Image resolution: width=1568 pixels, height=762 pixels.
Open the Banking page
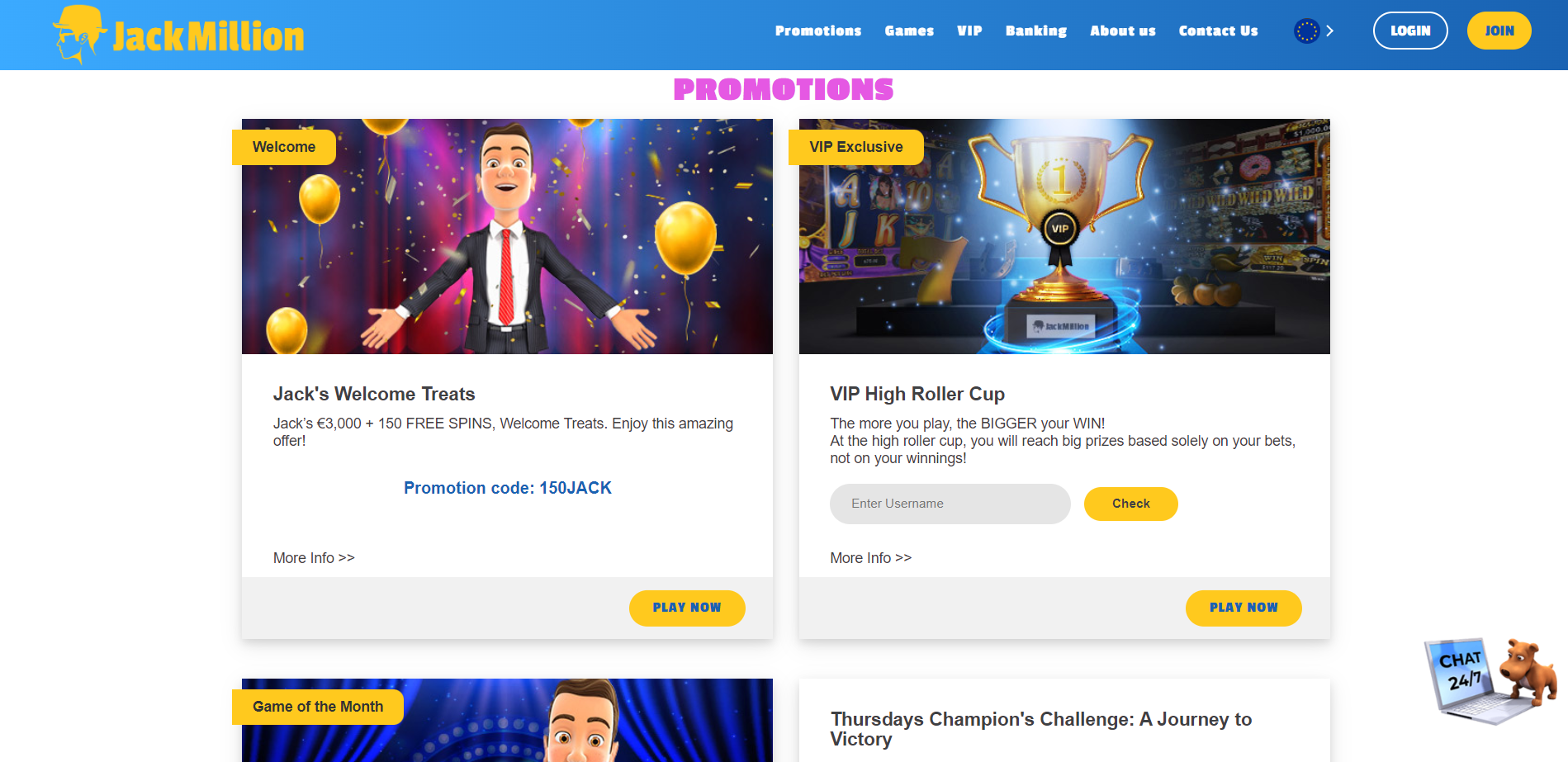pos(1036,31)
